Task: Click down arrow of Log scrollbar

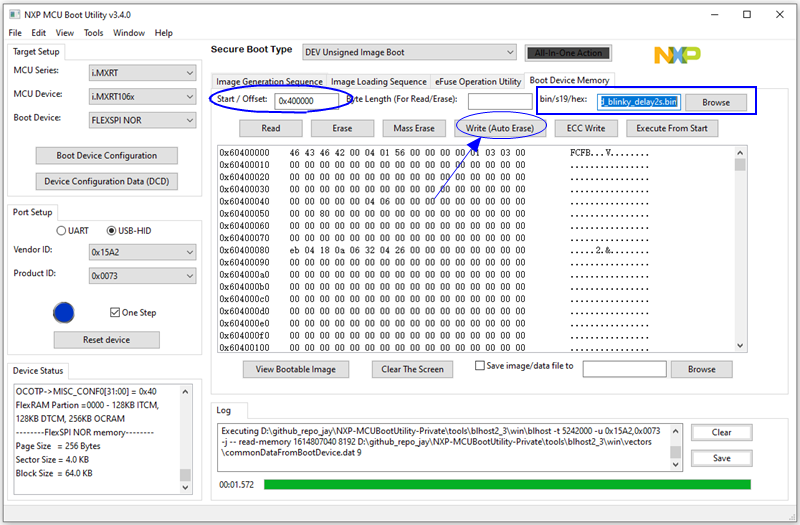Action: pos(676,464)
